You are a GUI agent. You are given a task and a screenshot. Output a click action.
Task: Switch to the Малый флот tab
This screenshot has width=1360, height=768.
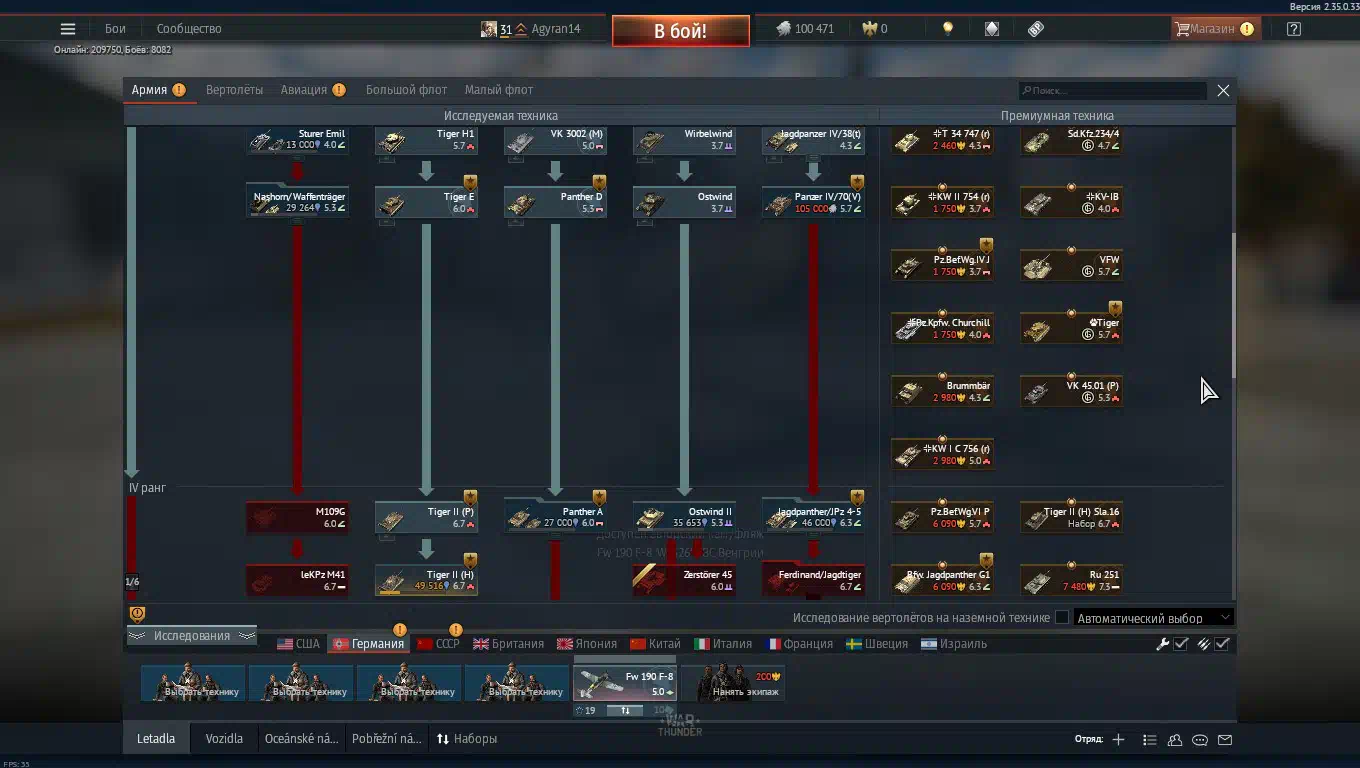click(x=499, y=90)
